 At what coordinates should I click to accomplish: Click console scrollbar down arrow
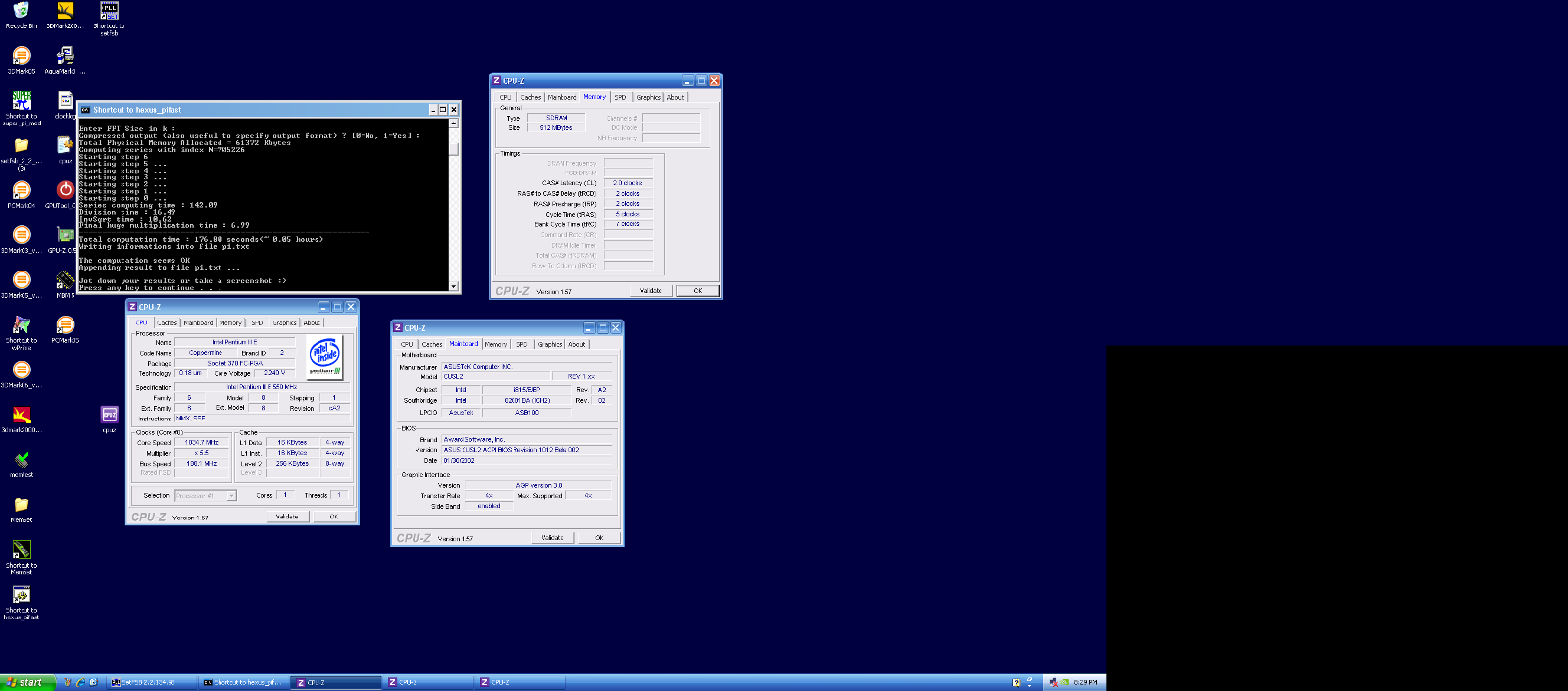(x=454, y=286)
